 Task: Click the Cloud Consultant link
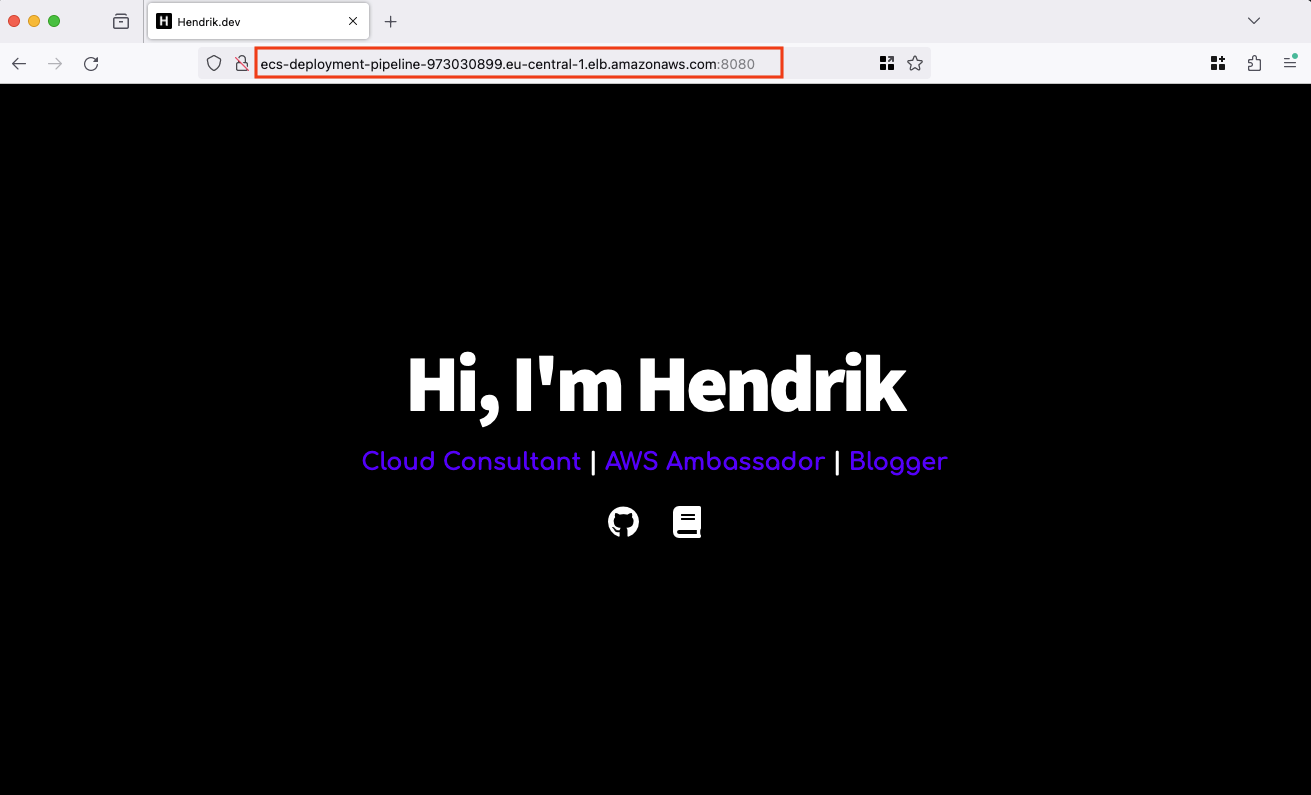[471, 461]
